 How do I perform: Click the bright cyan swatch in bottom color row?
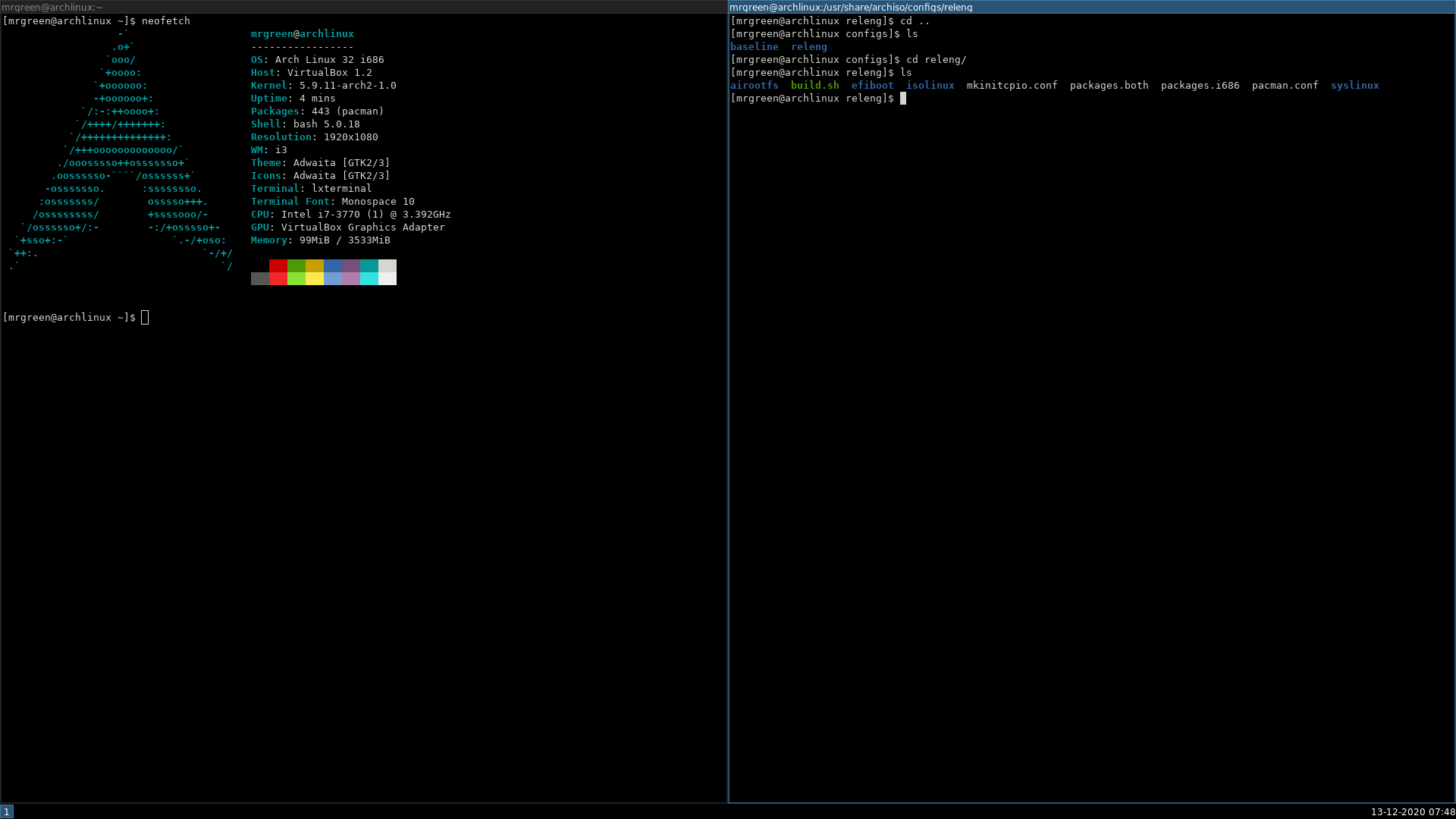[x=369, y=278]
